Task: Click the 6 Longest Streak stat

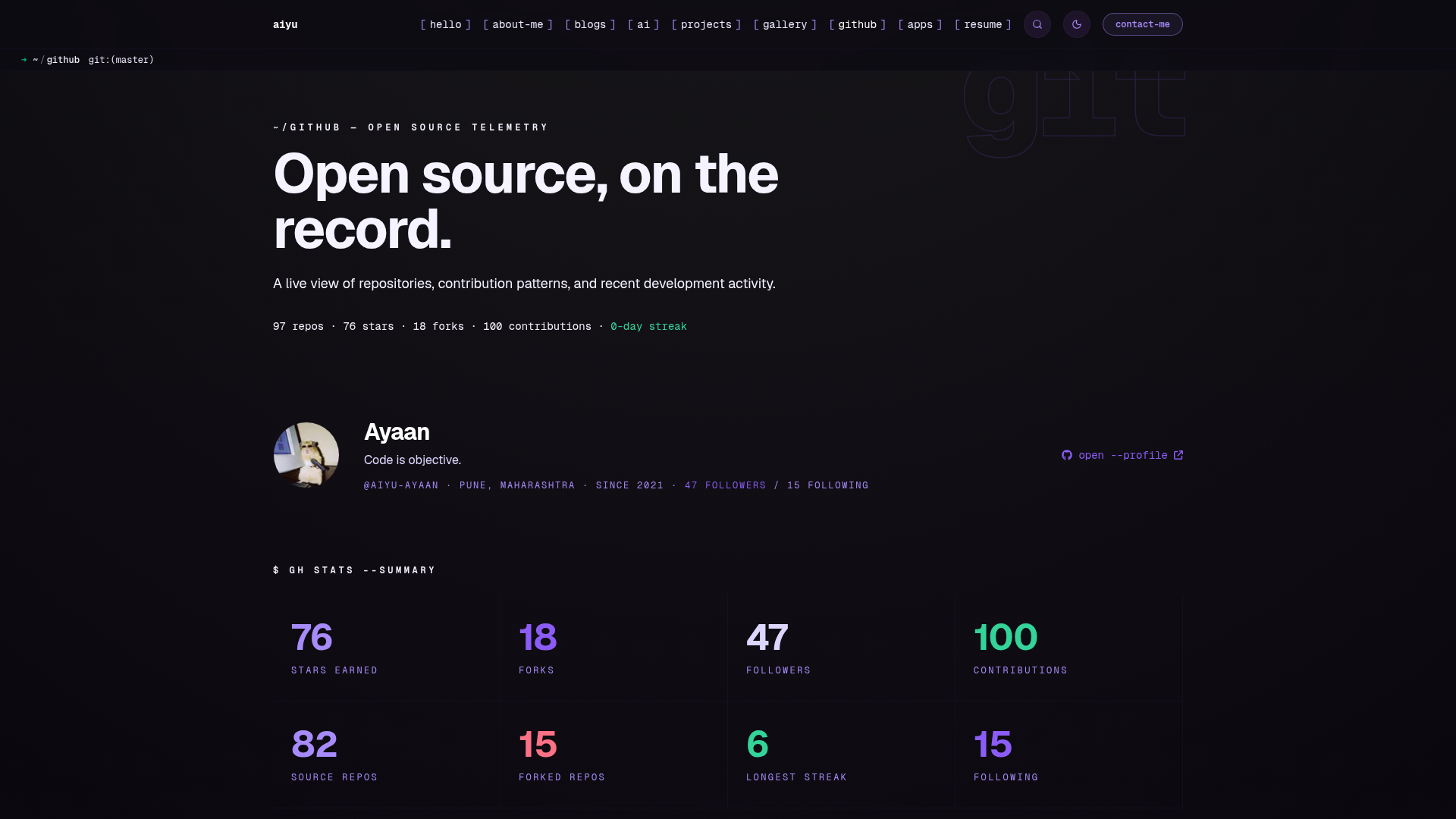Action: coord(841,755)
